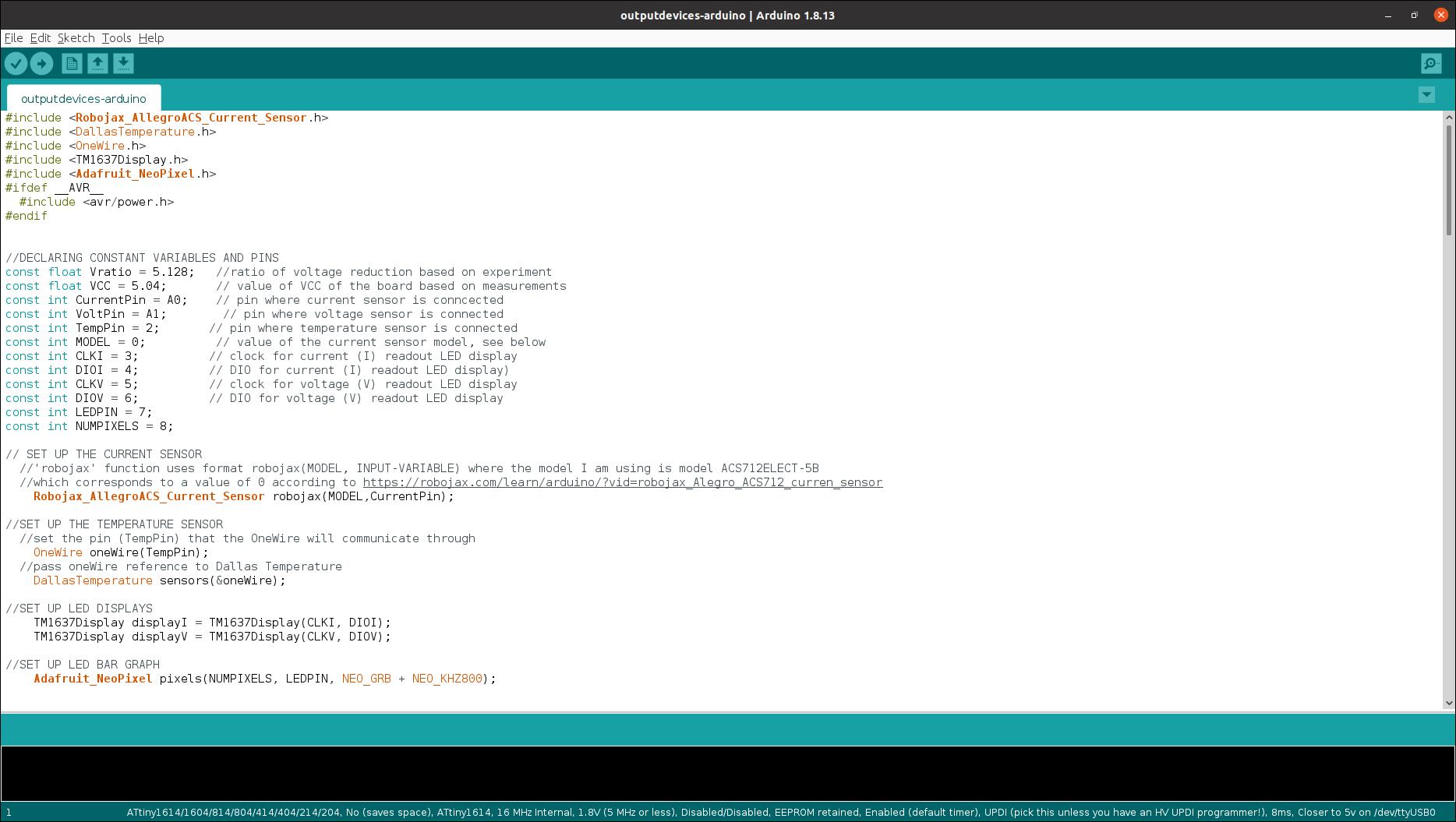Open a sketch with the Open icon
The height and width of the screenshot is (822, 1456).
97,64
